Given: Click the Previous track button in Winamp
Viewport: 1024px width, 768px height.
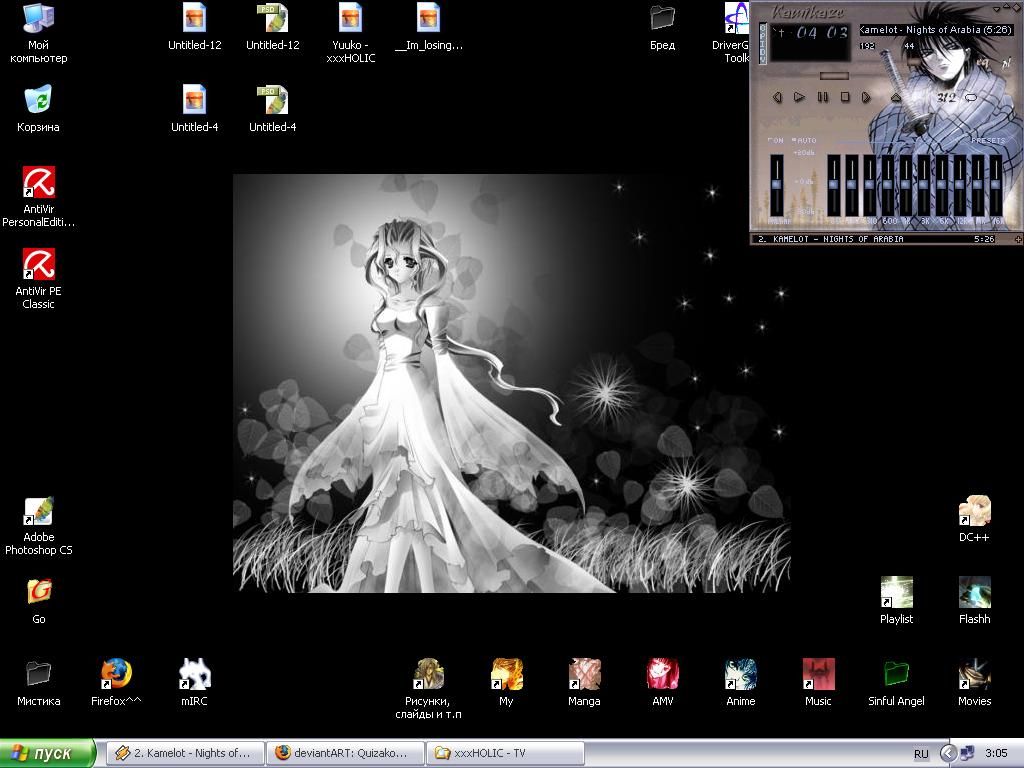Looking at the screenshot, I should pyautogui.click(x=777, y=97).
